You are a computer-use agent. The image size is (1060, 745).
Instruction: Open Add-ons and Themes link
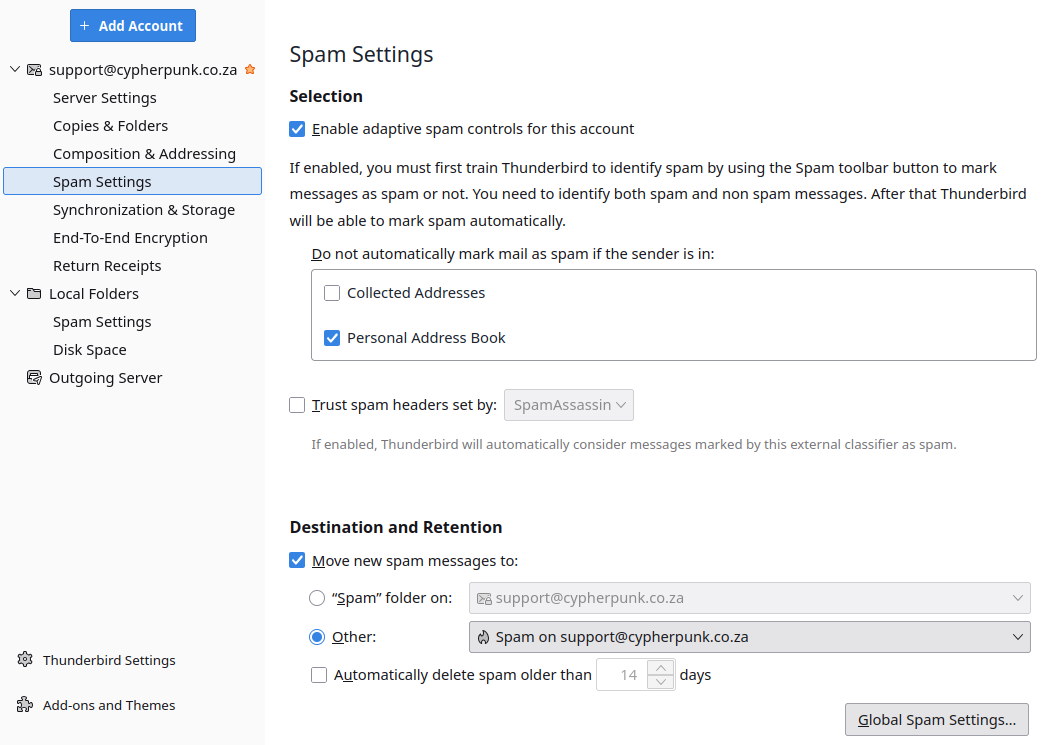(x=109, y=705)
